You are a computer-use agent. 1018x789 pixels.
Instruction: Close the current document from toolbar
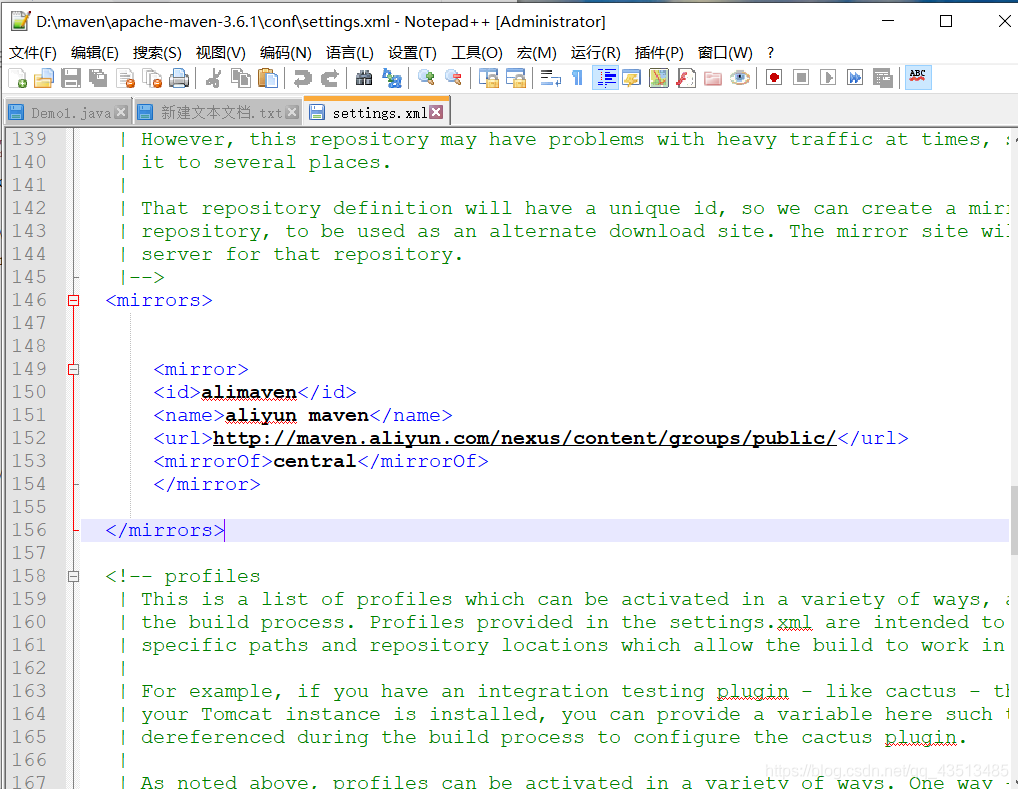pos(125,79)
